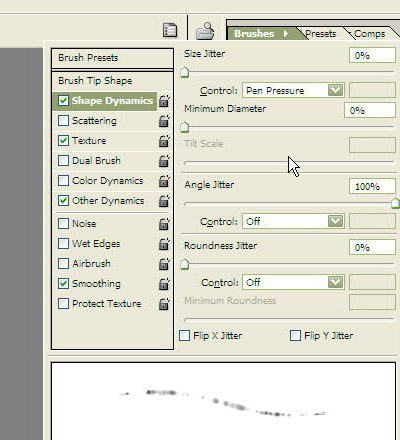Click the Angle Jitter 100% field

click(x=372, y=186)
